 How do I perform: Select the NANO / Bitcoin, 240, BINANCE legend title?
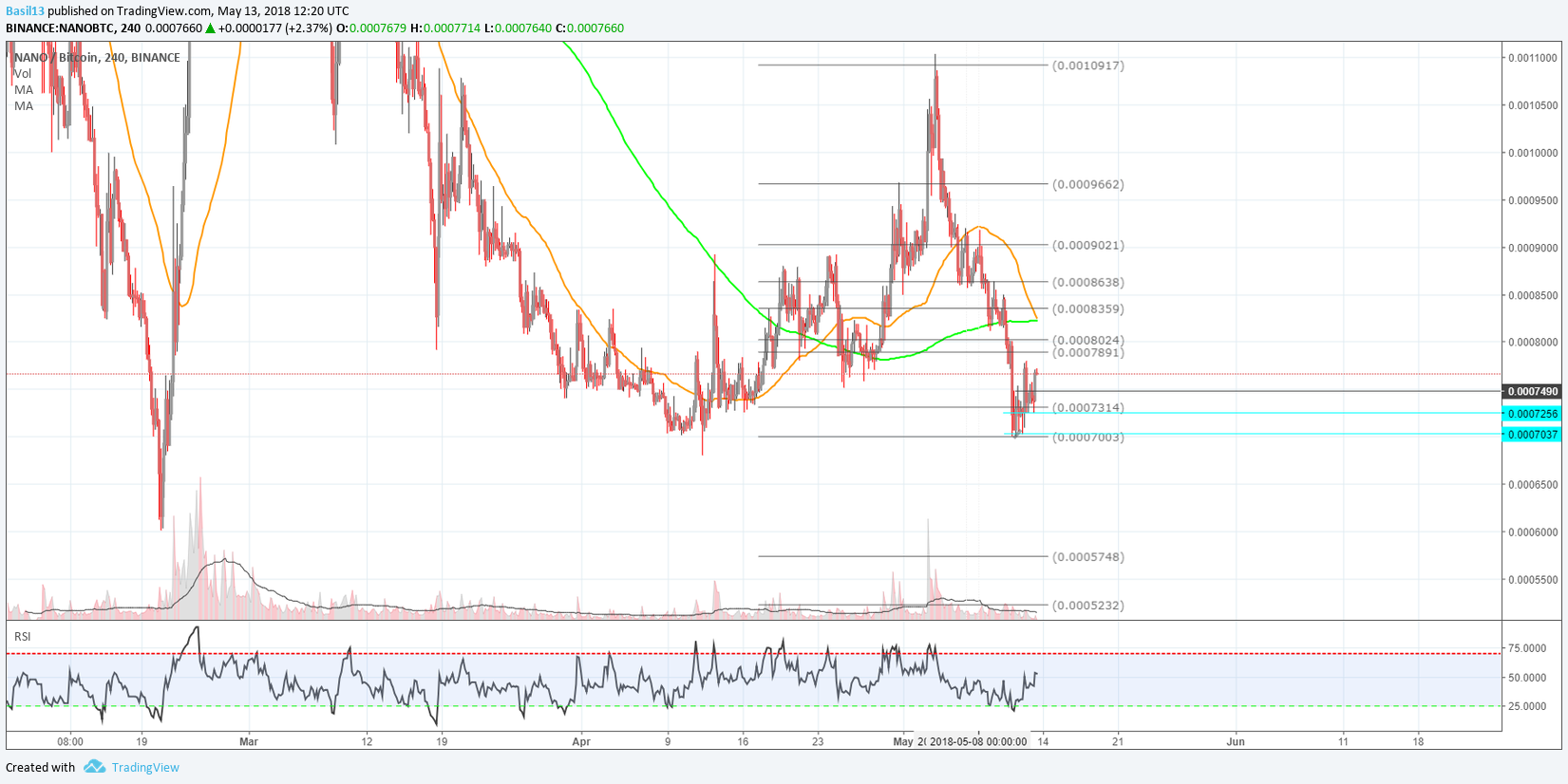97,57
